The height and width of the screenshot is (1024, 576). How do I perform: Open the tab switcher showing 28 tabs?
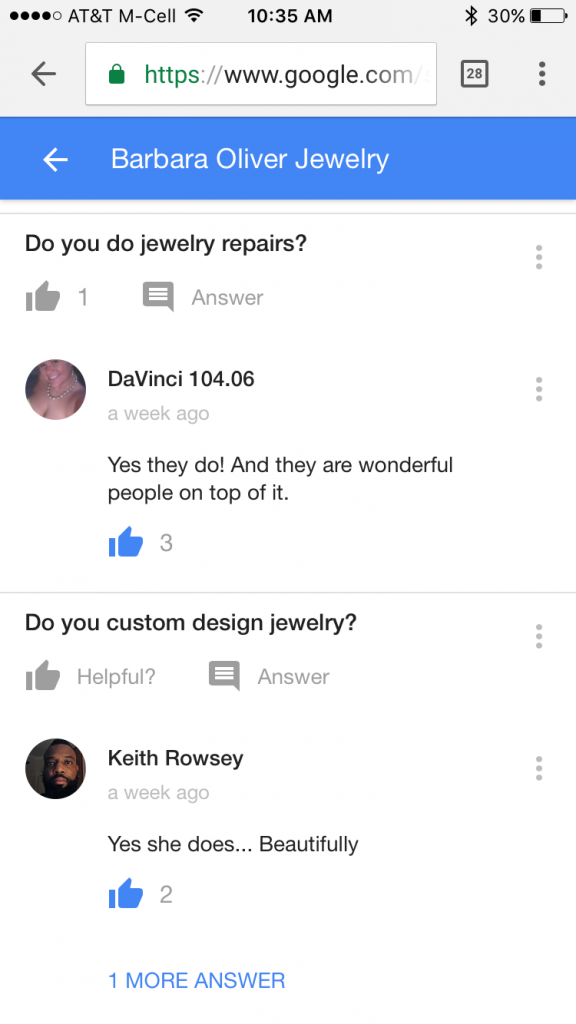point(474,74)
